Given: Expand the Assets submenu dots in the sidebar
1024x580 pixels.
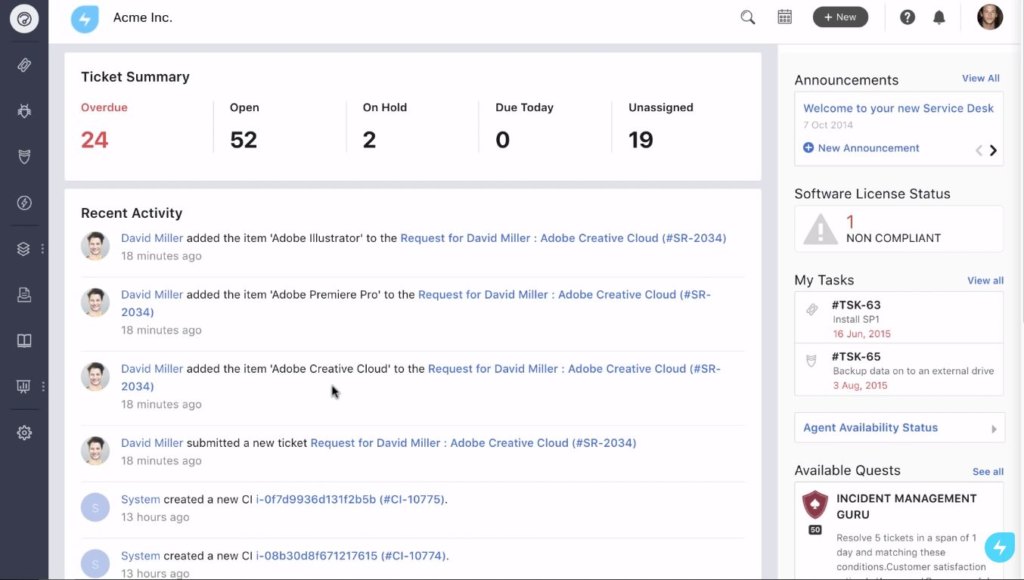Looking at the screenshot, I should 42,249.
